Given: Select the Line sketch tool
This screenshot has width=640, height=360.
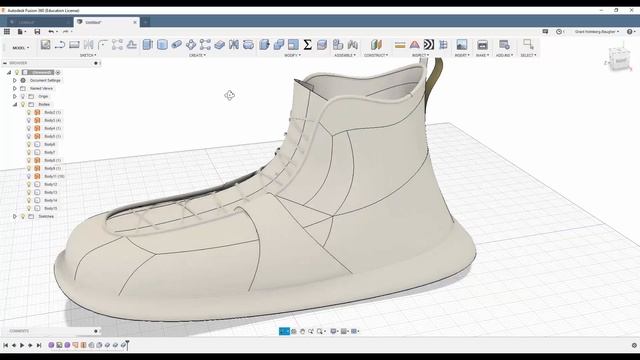Looking at the screenshot, I should [x=60, y=44].
